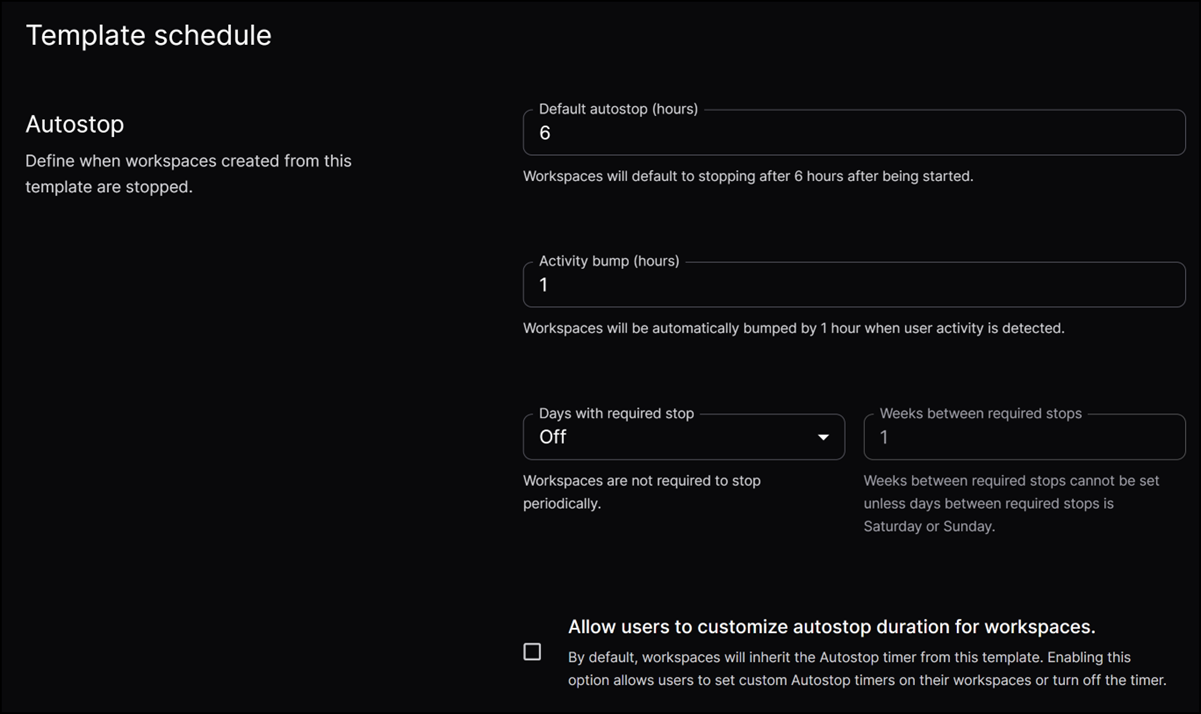
Task: Select the Weeks between required stops field
Action: click(1024, 437)
